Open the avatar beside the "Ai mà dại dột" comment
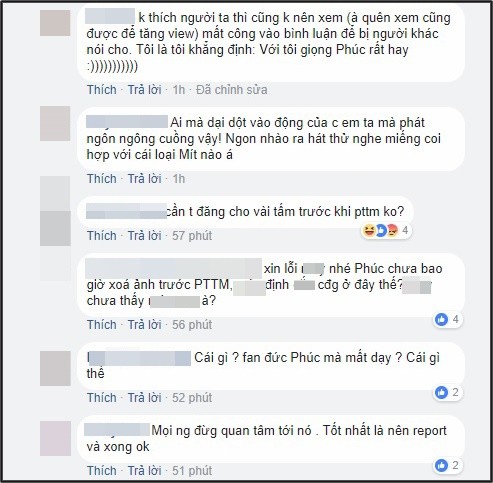The width and height of the screenshot is (493, 483). tap(55, 124)
